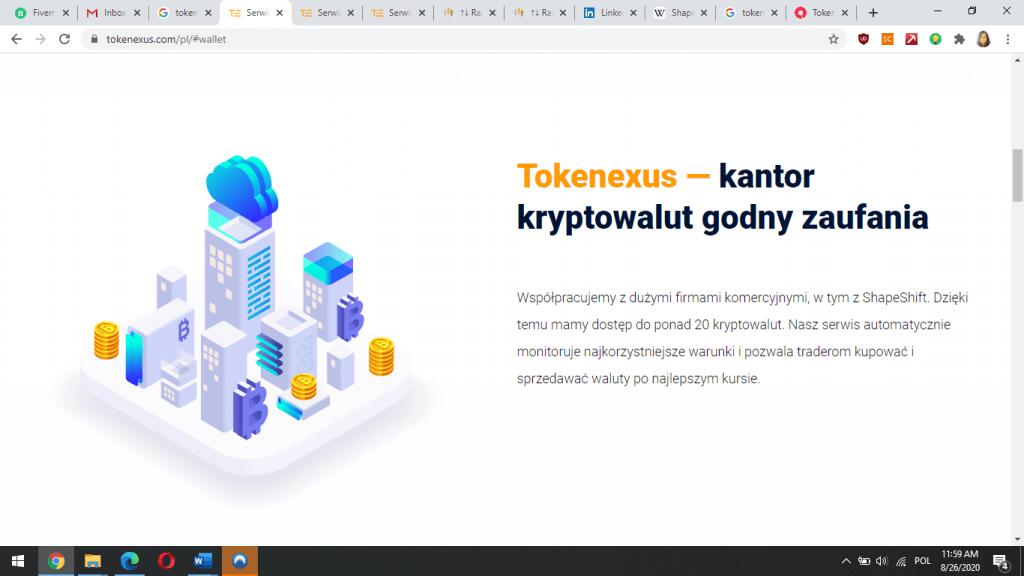Reload the tokenexus page
This screenshot has width=1024, height=576.
point(64,39)
